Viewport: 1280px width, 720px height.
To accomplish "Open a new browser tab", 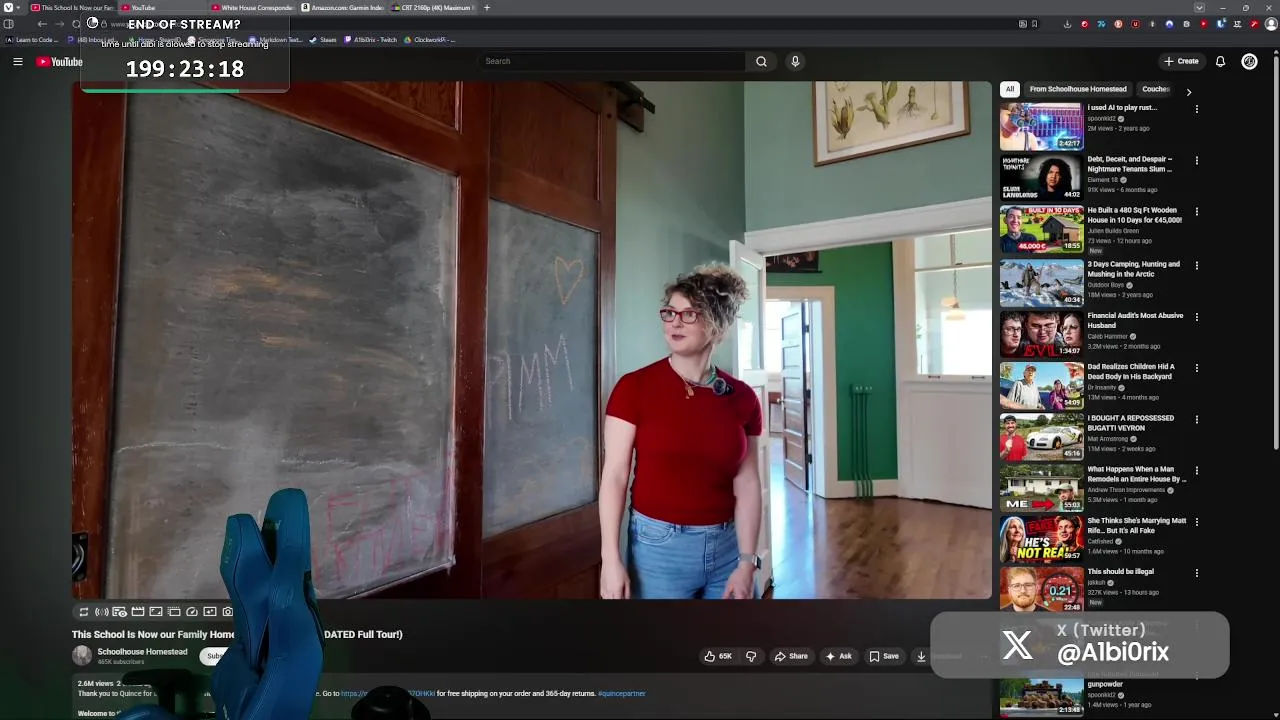I will (x=487, y=7).
